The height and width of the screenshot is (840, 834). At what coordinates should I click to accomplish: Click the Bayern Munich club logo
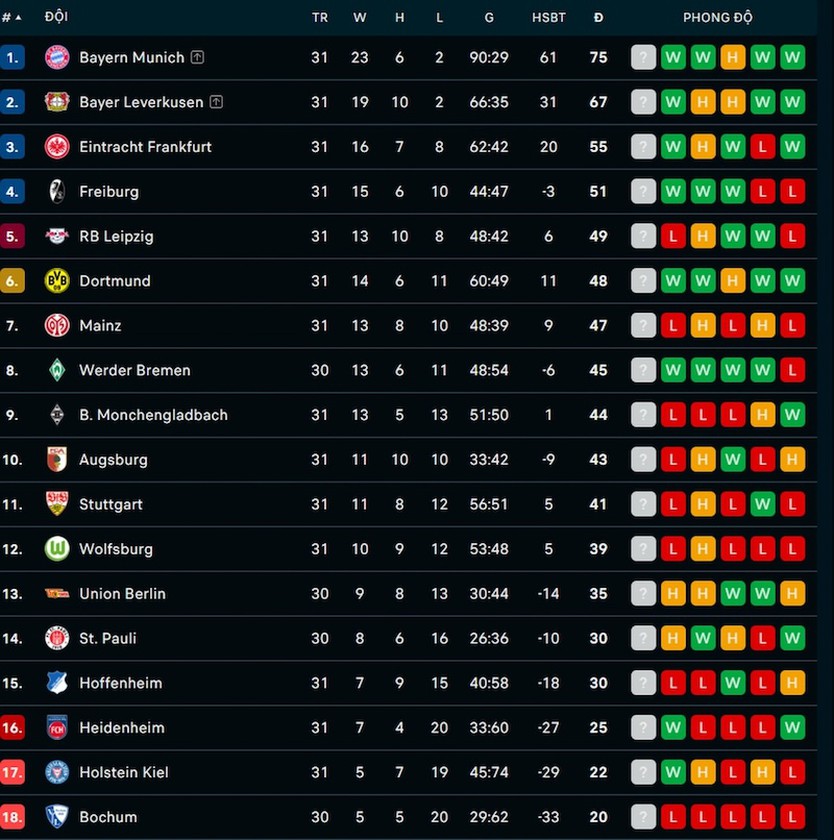tap(57, 57)
